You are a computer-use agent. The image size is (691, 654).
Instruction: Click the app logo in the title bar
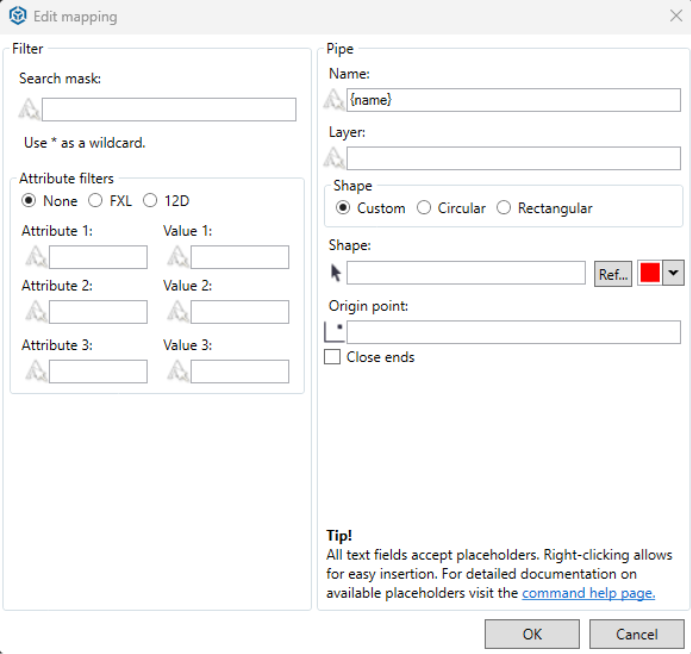pyautogui.click(x=18, y=16)
